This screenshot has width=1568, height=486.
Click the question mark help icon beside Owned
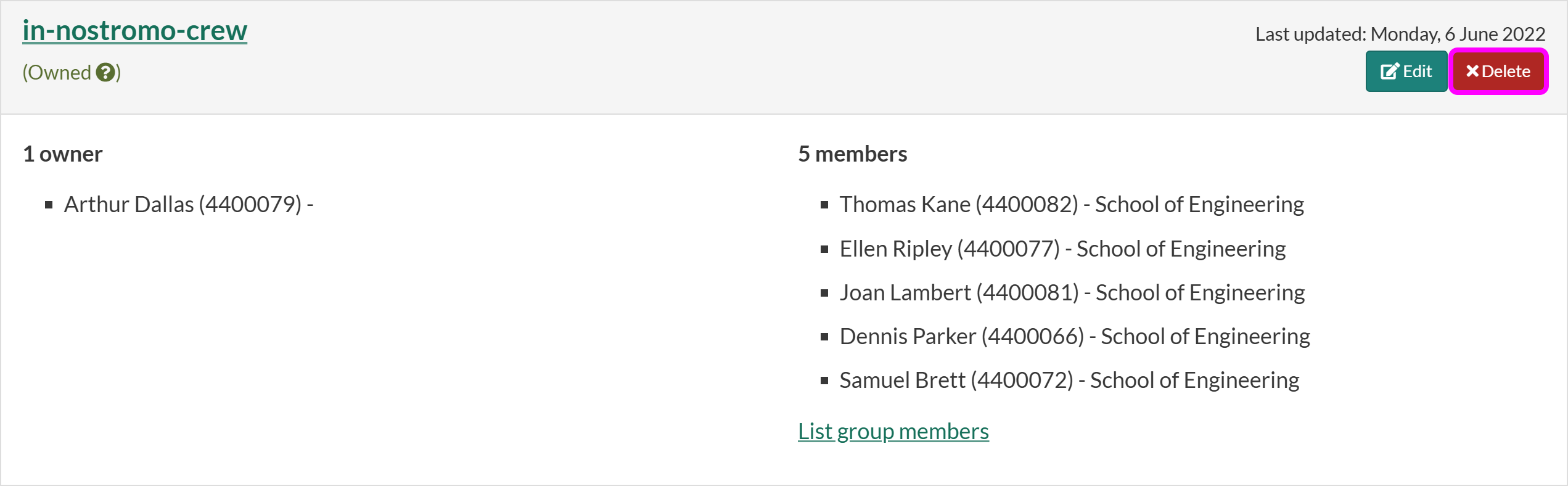tap(106, 73)
